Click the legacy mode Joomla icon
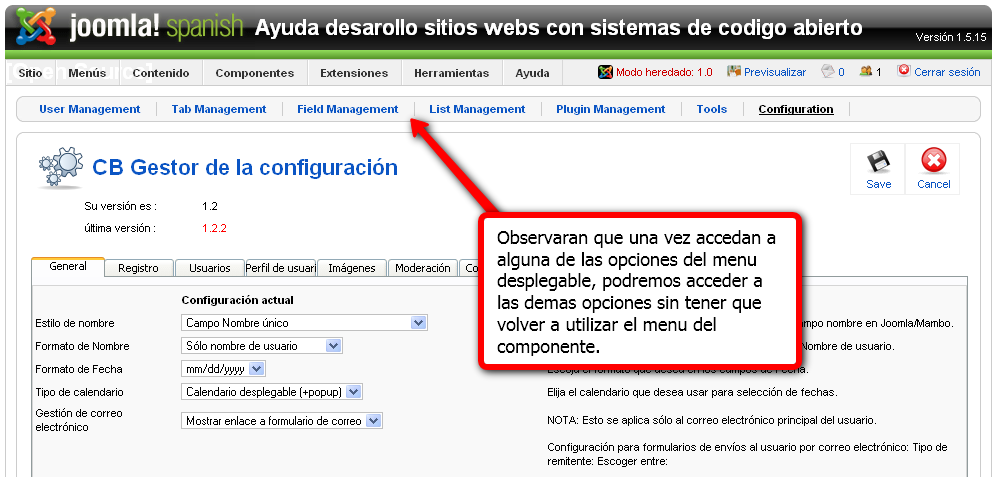This screenshot has height=477, width=1000. [605, 72]
